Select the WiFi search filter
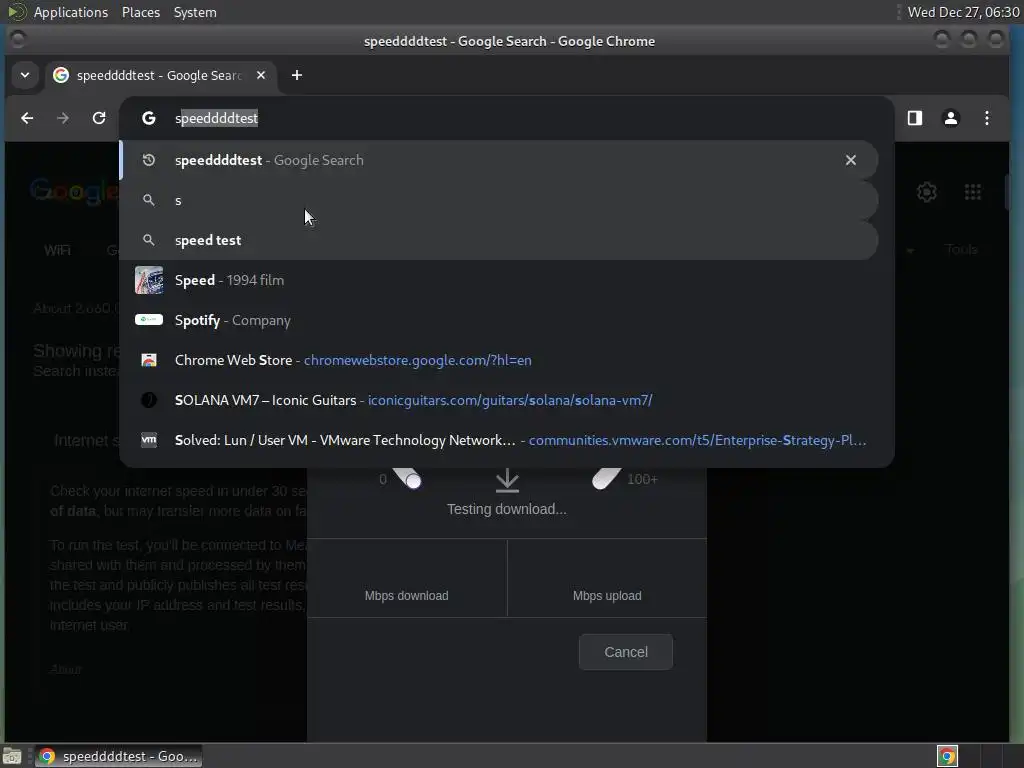Screen dimensions: 1024x768 click(x=57, y=250)
